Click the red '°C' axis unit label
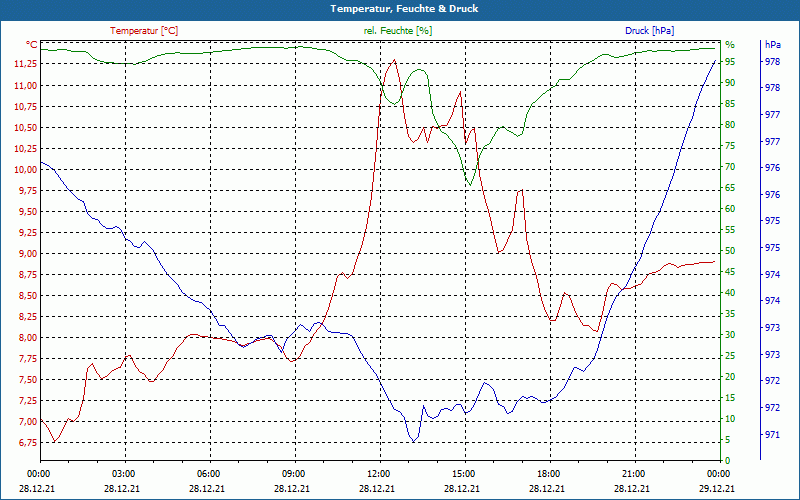Image resolution: width=800 pixels, height=500 pixels. click(x=32, y=45)
